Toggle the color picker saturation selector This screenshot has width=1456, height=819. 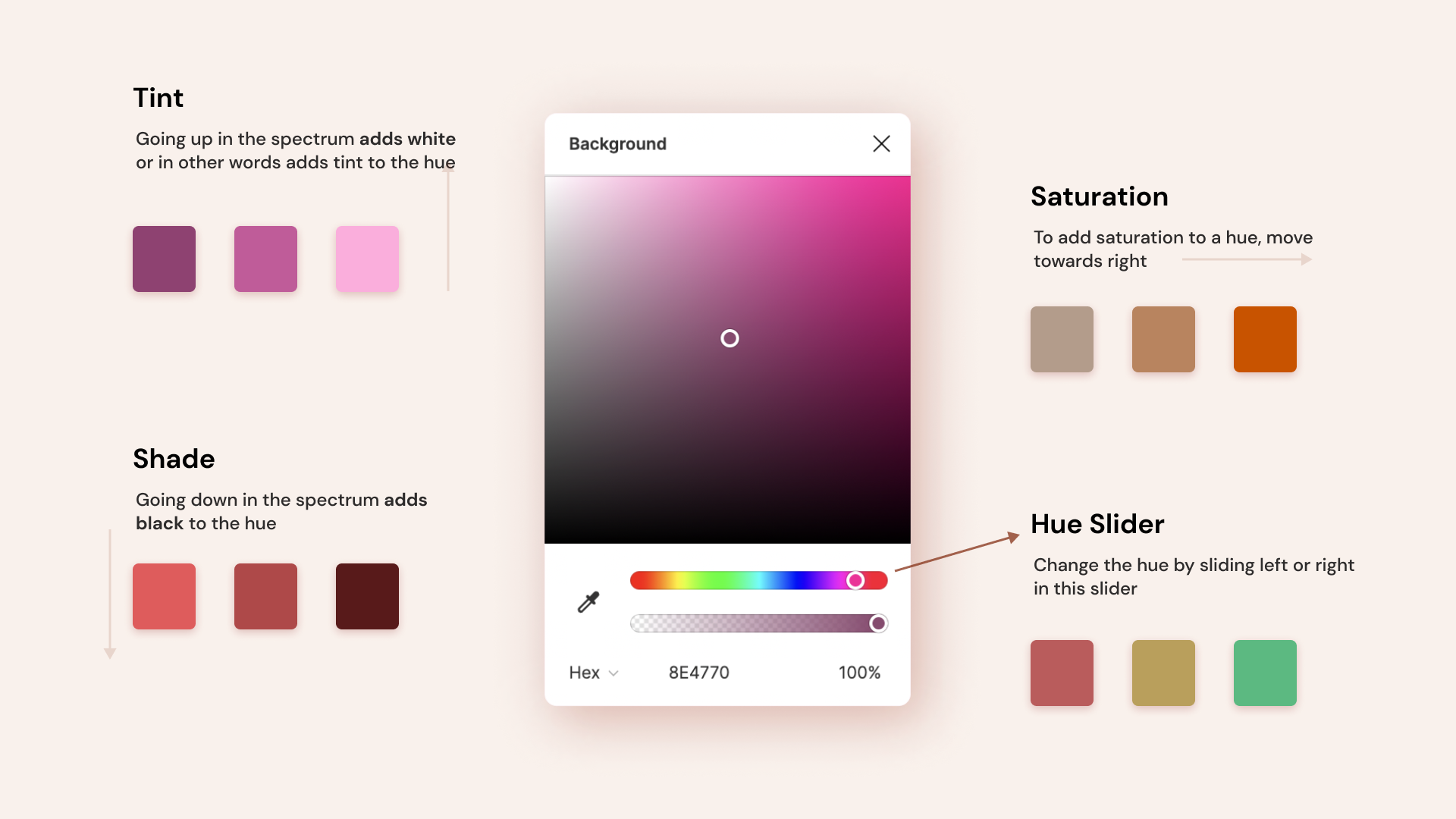(729, 338)
